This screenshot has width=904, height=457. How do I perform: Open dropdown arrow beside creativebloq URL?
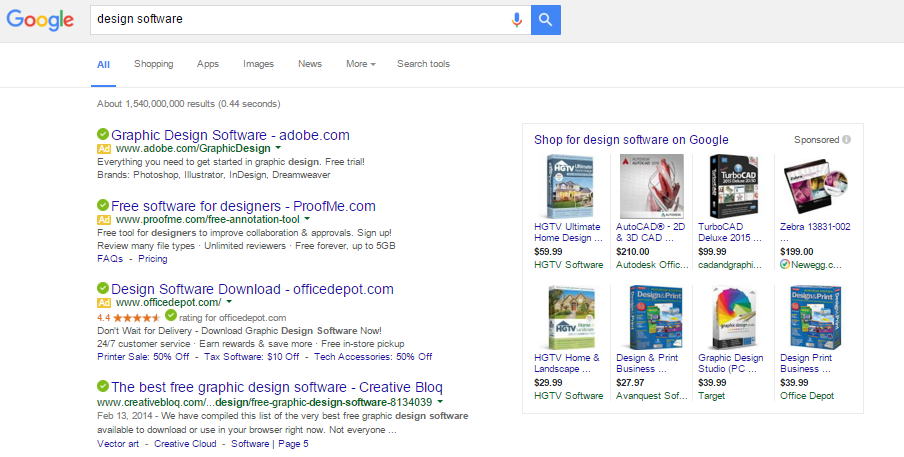[x=439, y=402]
